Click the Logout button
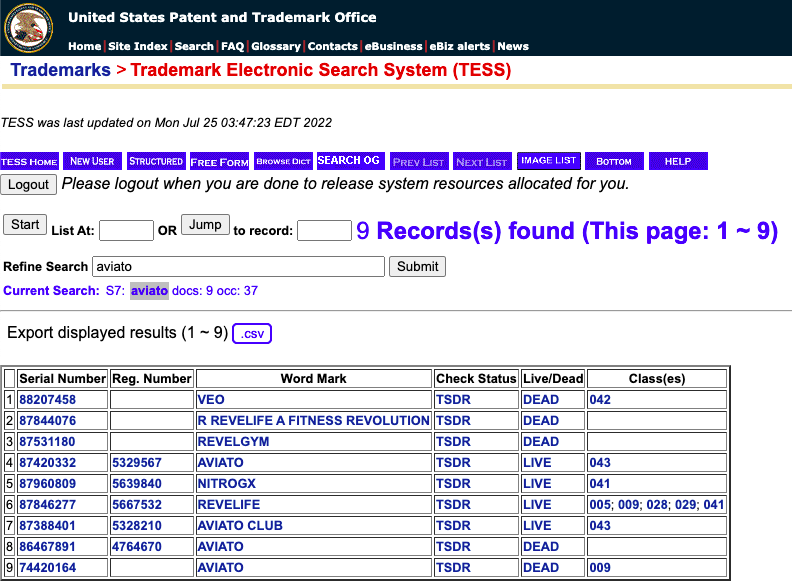The image size is (792, 587). [x=28, y=184]
